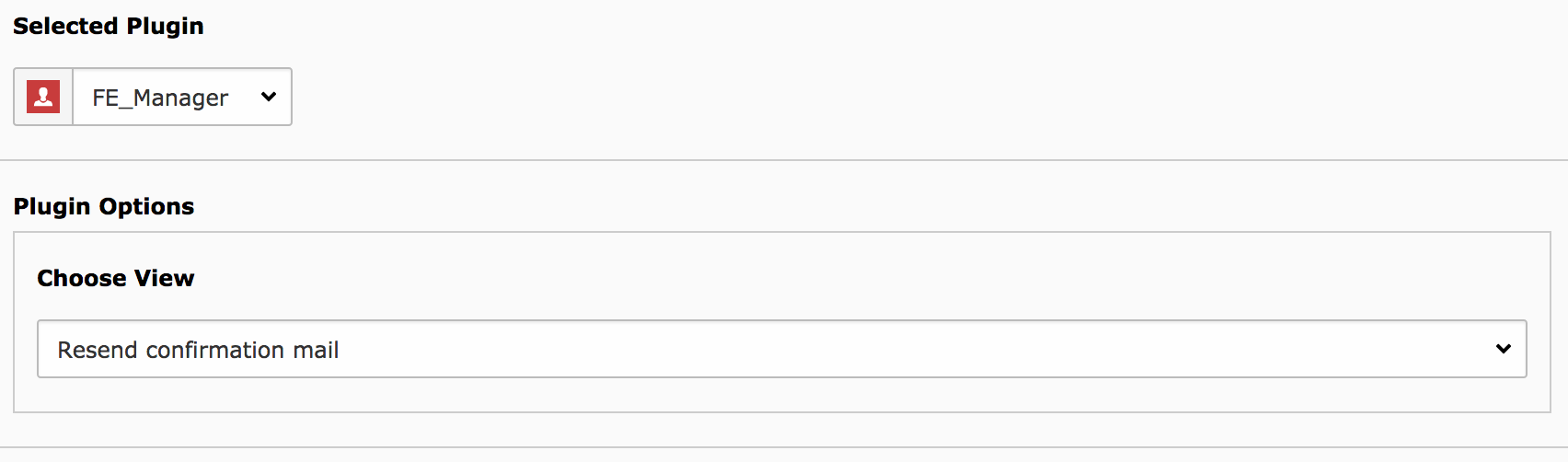Click the red user plugin icon
Viewport: 1568px width, 462px height.
tap(43, 97)
